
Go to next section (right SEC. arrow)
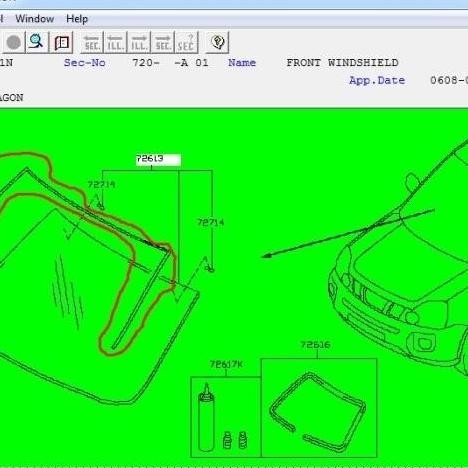(x=162, y=42)
